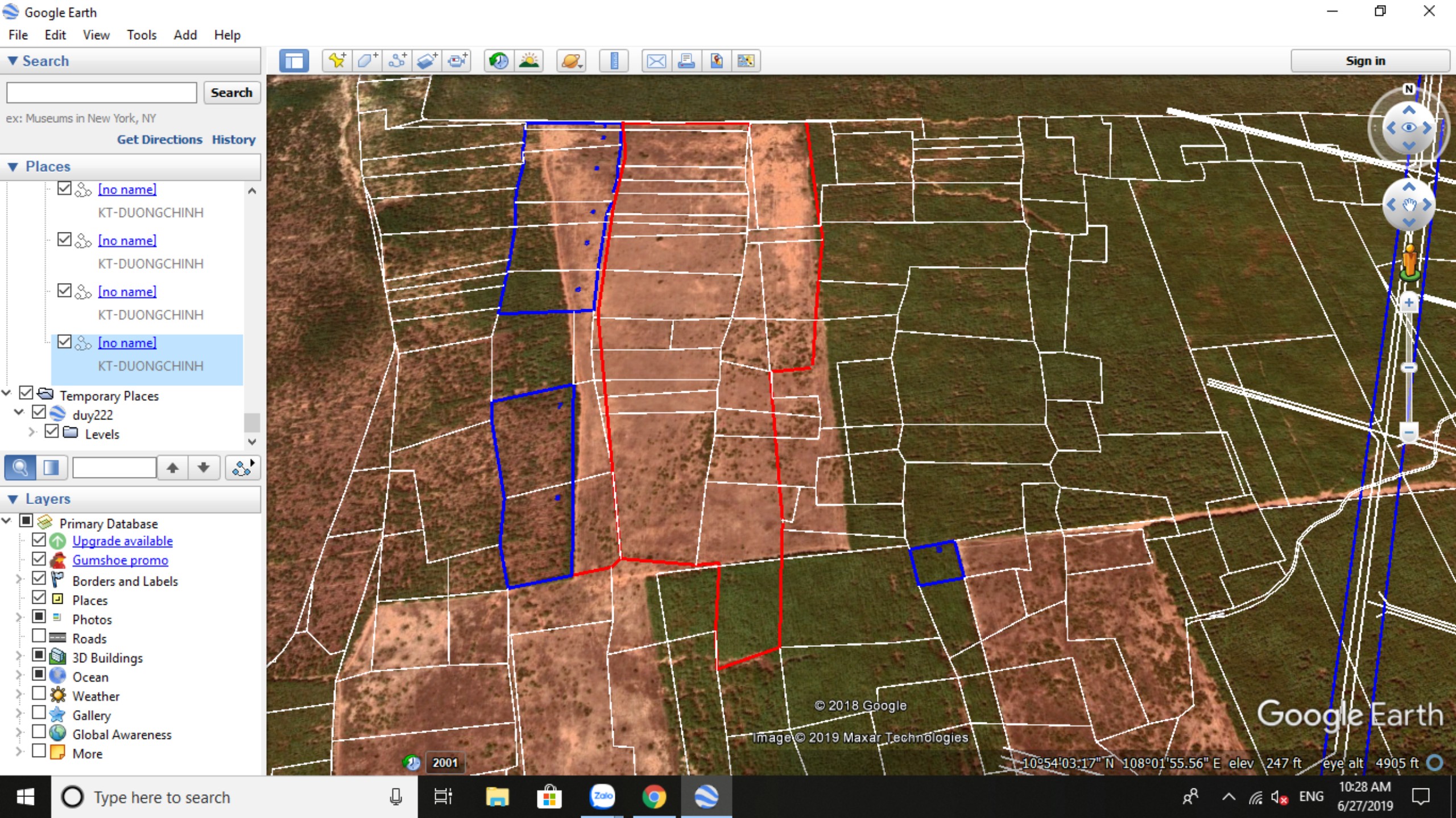This screenshot has height=818, width=1456.
Task: Hide the sidebar with toolbar button
Action: pyautogui.click(x=294, y=61)
